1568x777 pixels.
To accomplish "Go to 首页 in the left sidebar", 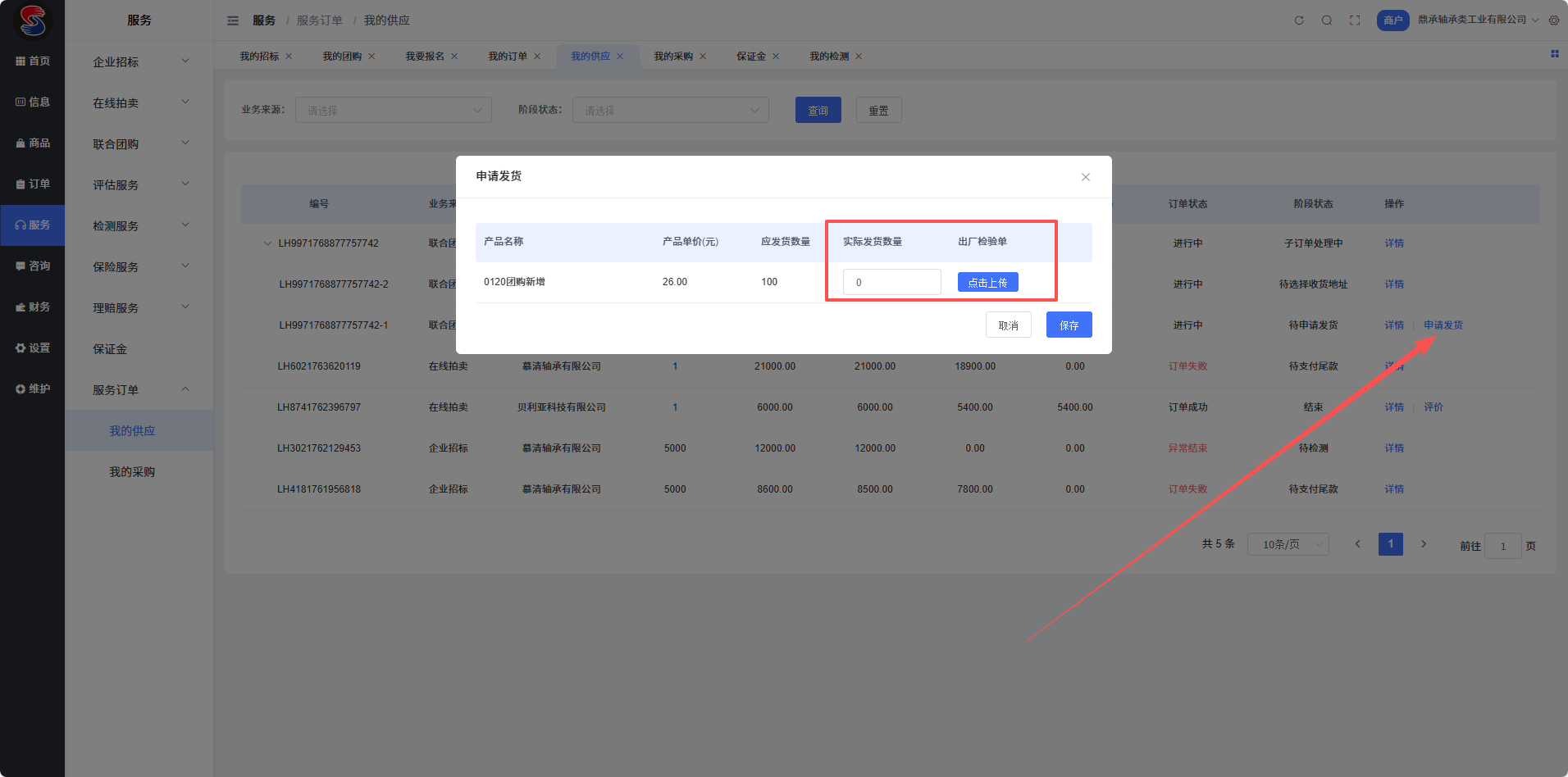I will [x=33, y=61].
